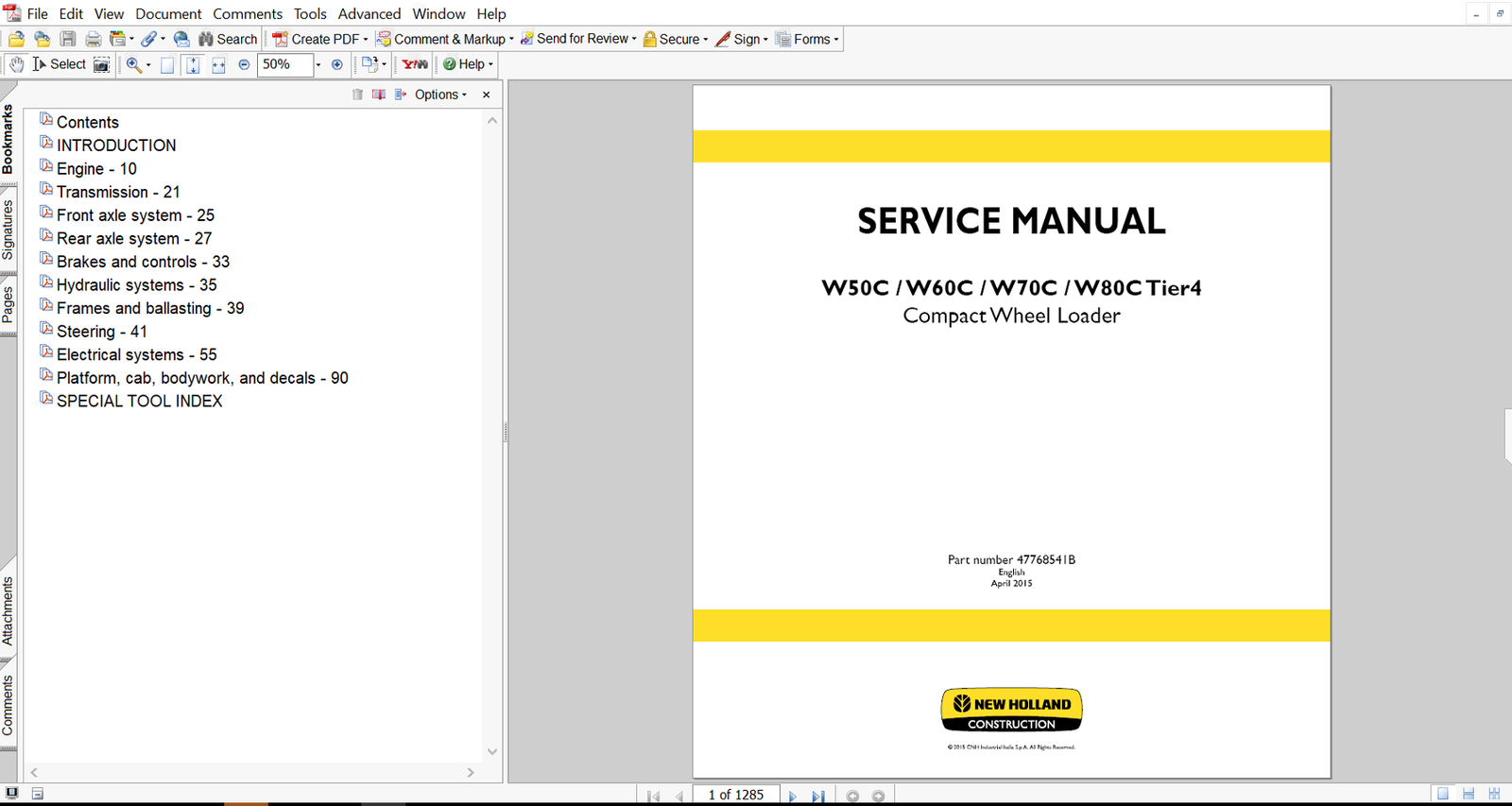The height and width of the screenshot is (806, 1512).
Task: Click the zoom out minus button
Action: pyautogui.click(x=244, y=64)
